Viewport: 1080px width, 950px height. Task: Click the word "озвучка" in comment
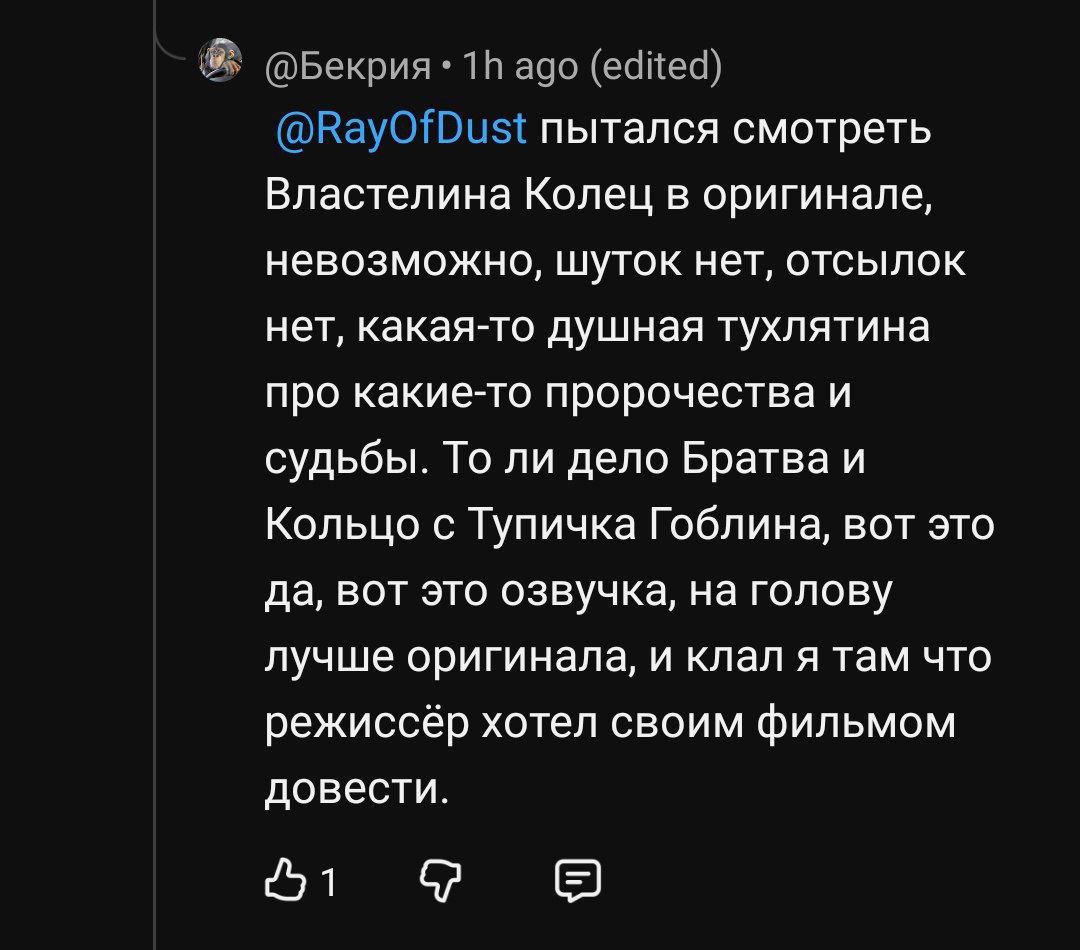pyautogui.click(x=594, y=591)
